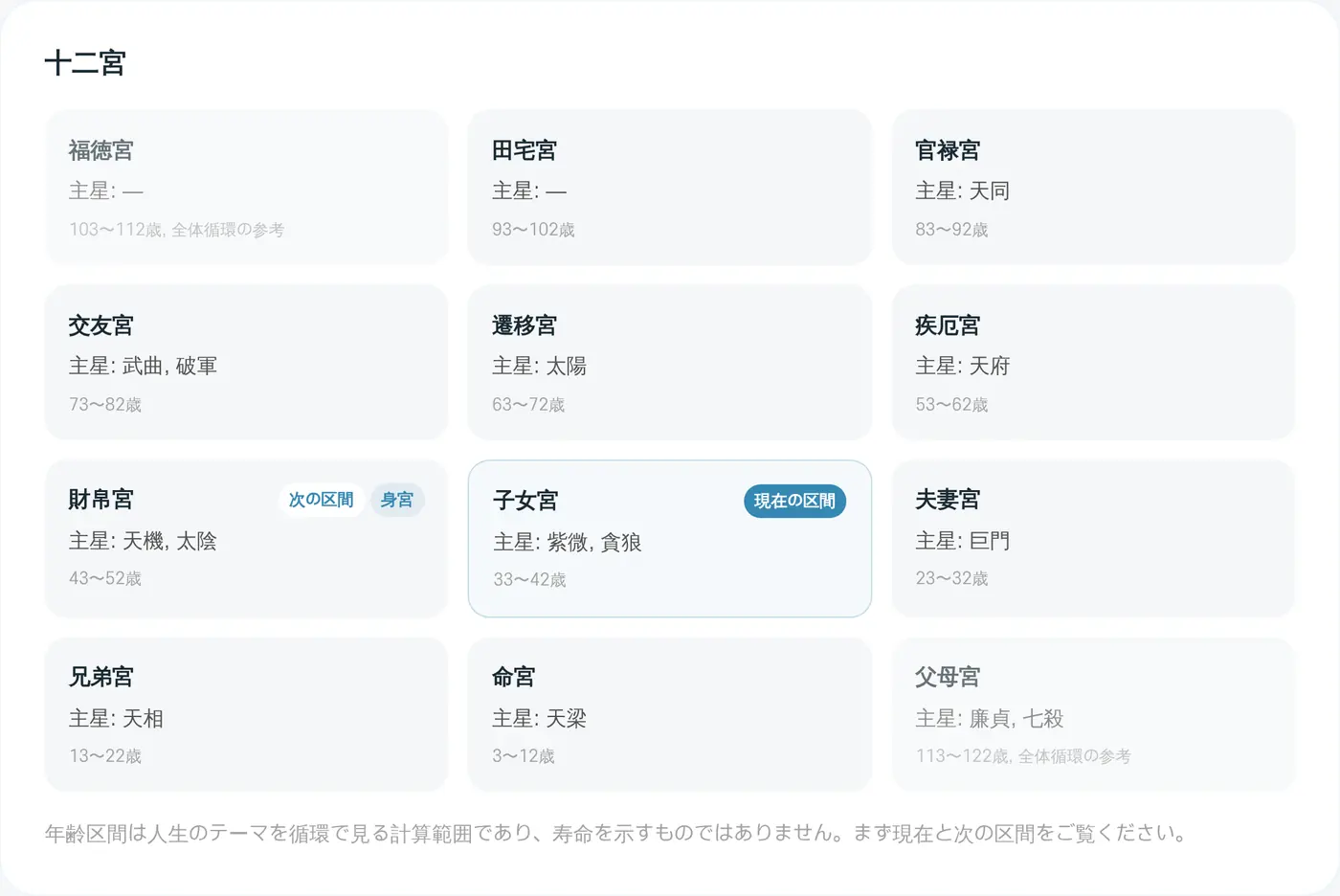This screenshot has width=1340, height=896.
Task: Click the 命宮 heading
Action: pyautogui.click(x=514, y=677)
